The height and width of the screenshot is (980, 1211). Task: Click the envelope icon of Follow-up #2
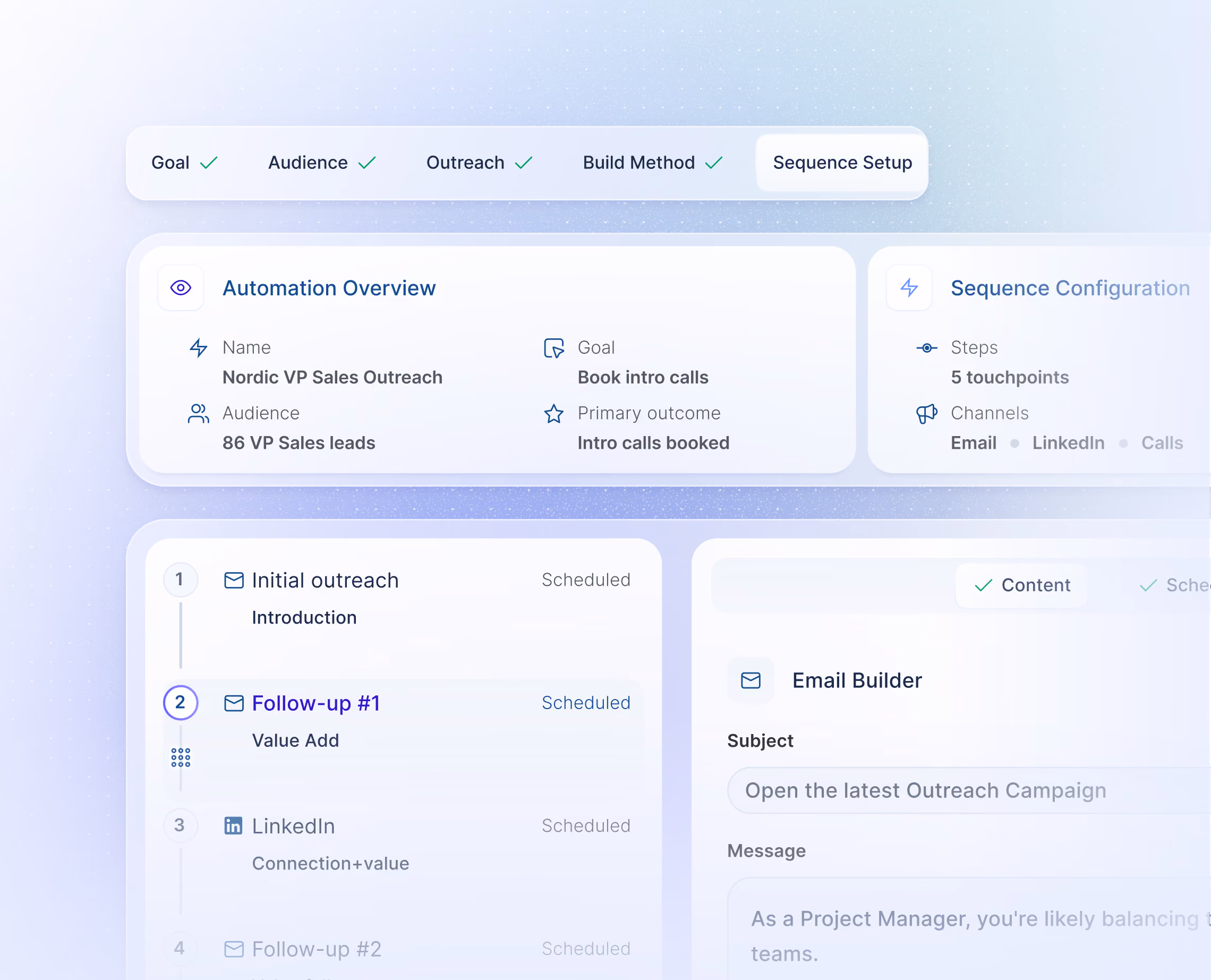234,949
